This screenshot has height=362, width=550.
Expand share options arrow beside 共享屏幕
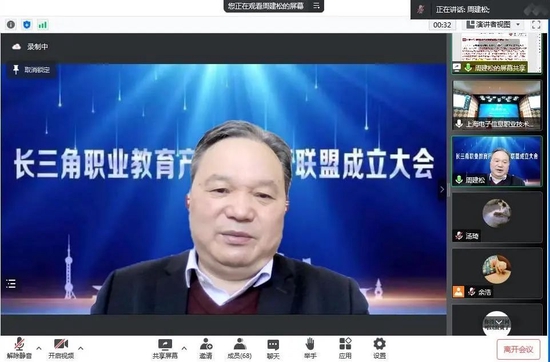pos(184,348)
